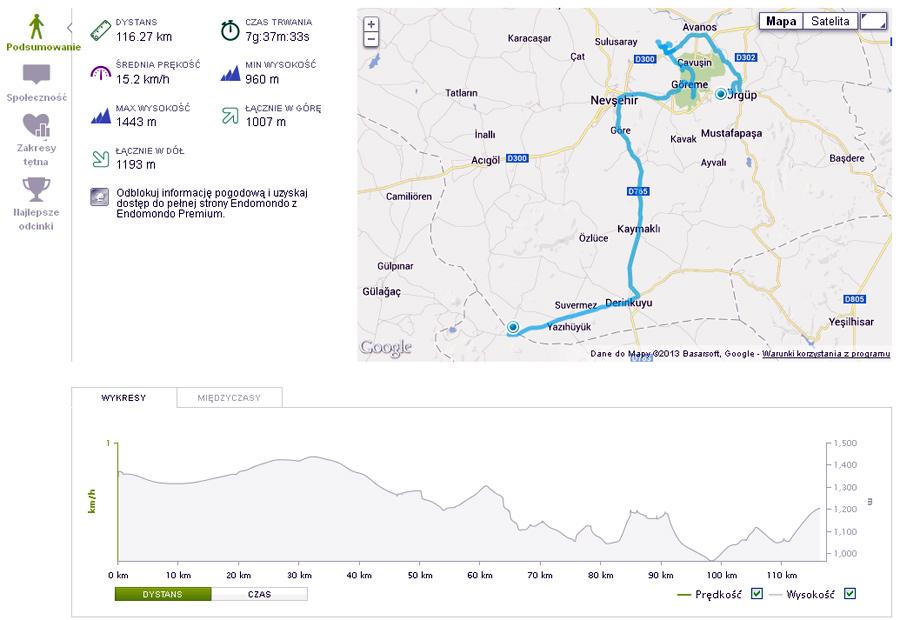This screenshot has width=900, height=620.
Task: Click the 7g:37m:33s duration value
Action: pyautogui.click(x=277, y=37)
